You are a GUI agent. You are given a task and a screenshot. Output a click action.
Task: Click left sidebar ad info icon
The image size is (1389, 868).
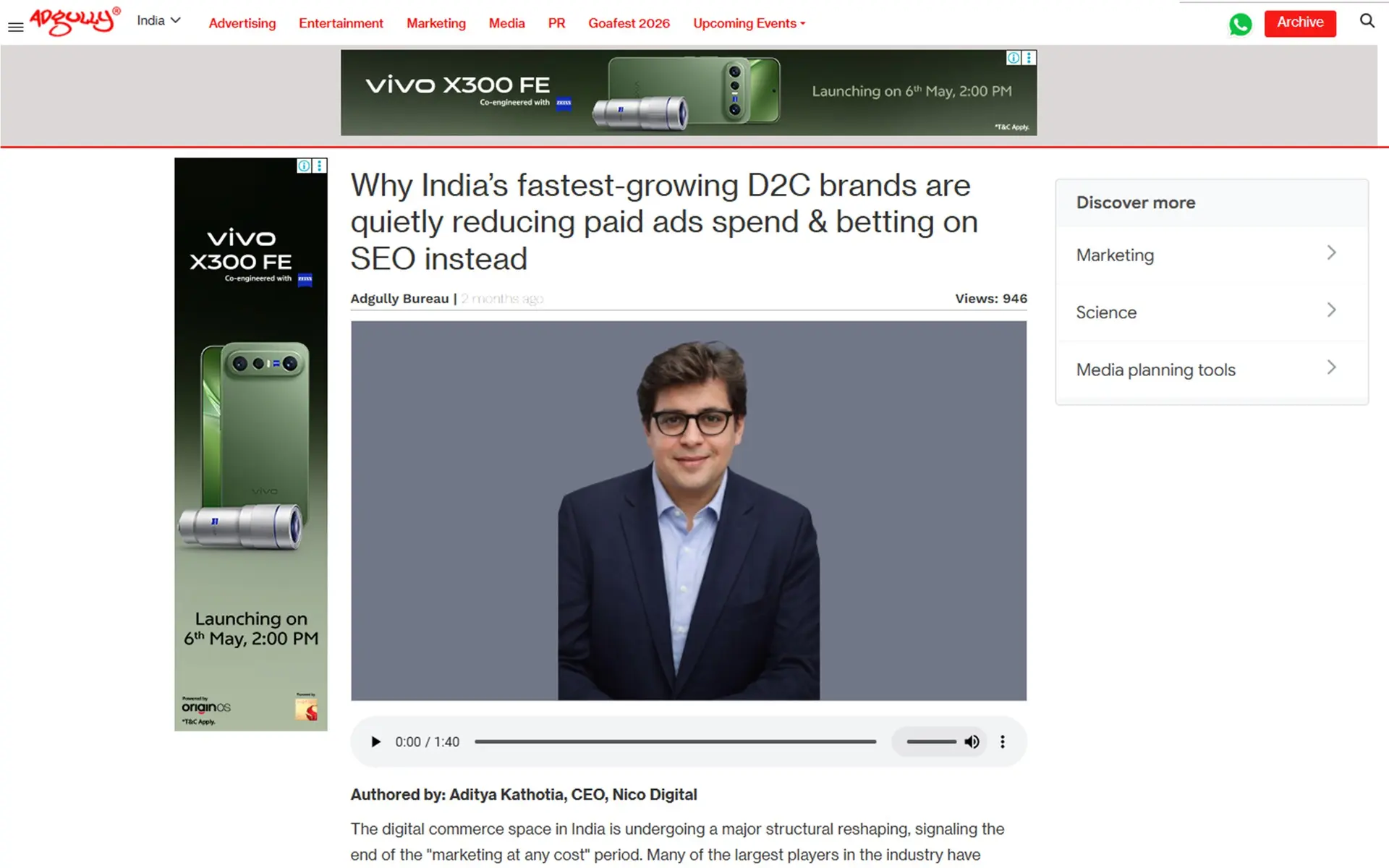click(x=304, y=166)
